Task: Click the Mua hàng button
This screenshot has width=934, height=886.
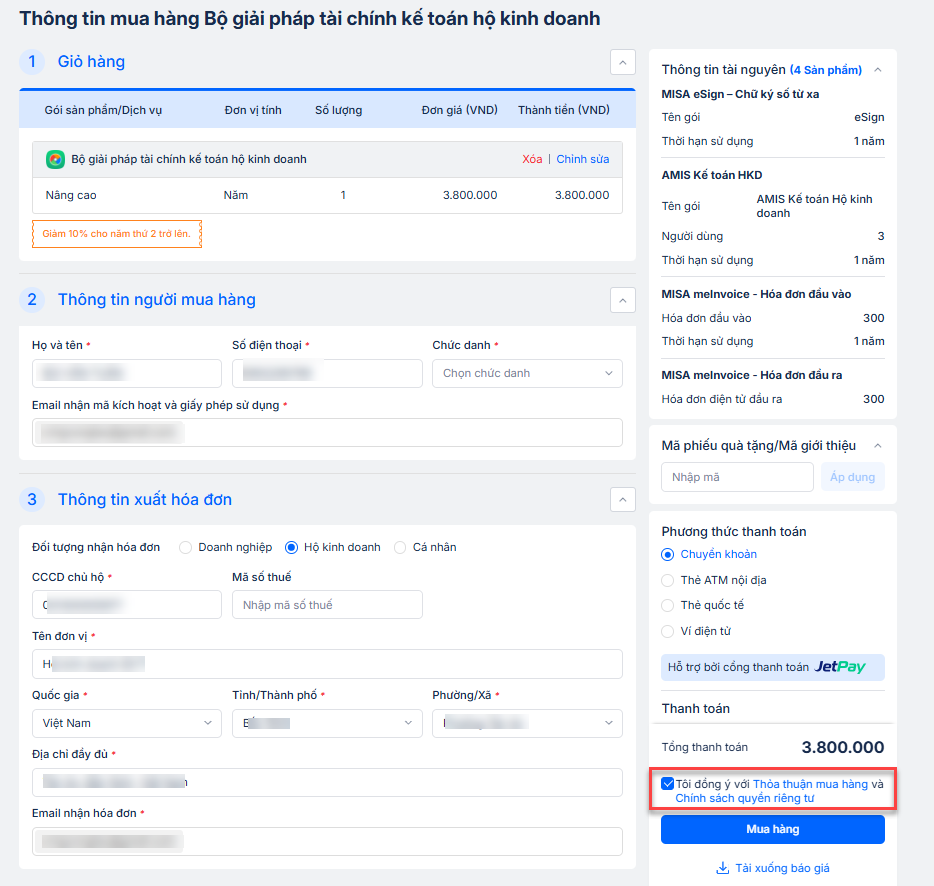Action: tap(772, 829)
